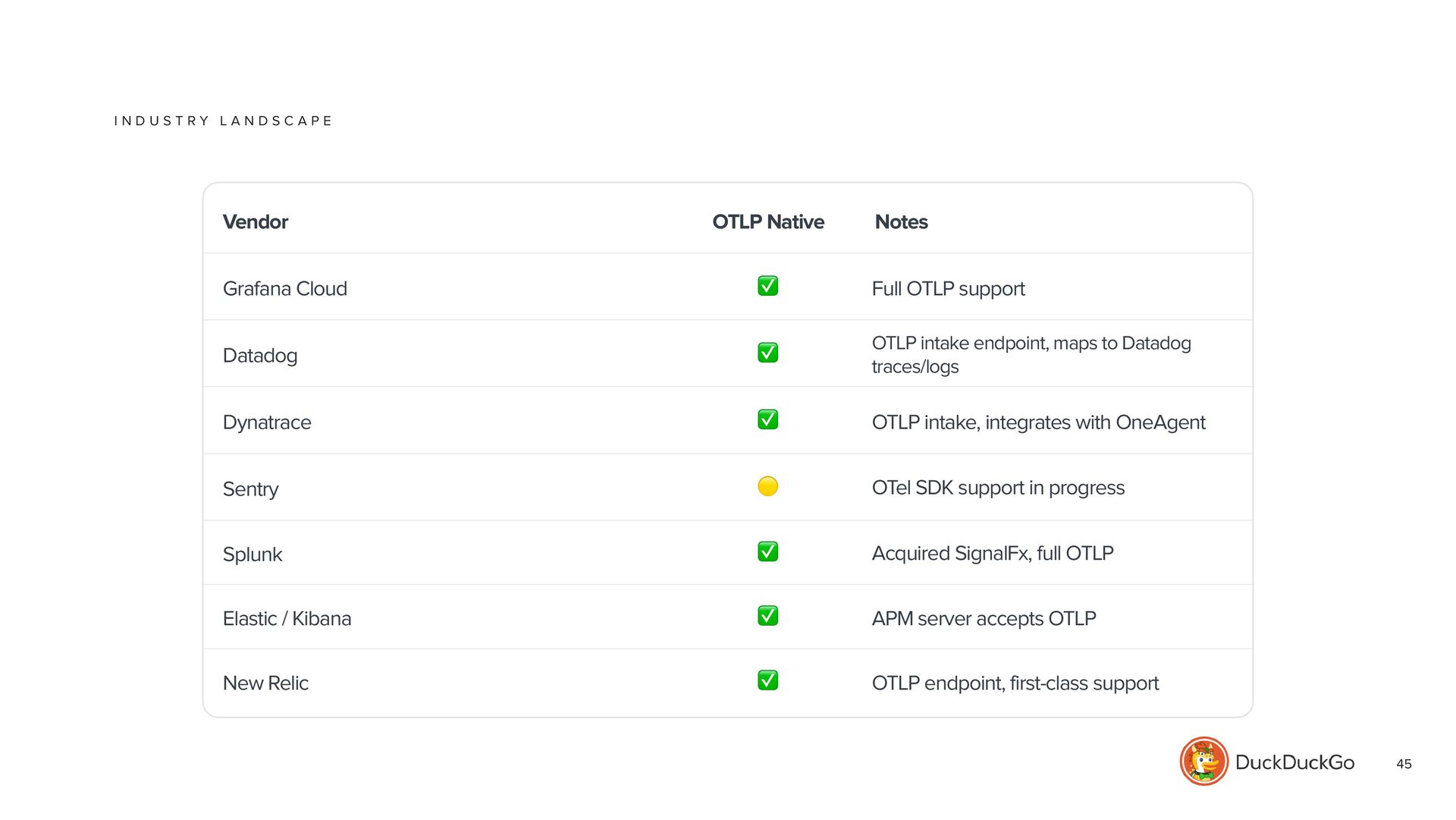Click the yellow circle in Sentry row
The height and width of the screenshot is (820, 1456).
[x=767, y=486]
